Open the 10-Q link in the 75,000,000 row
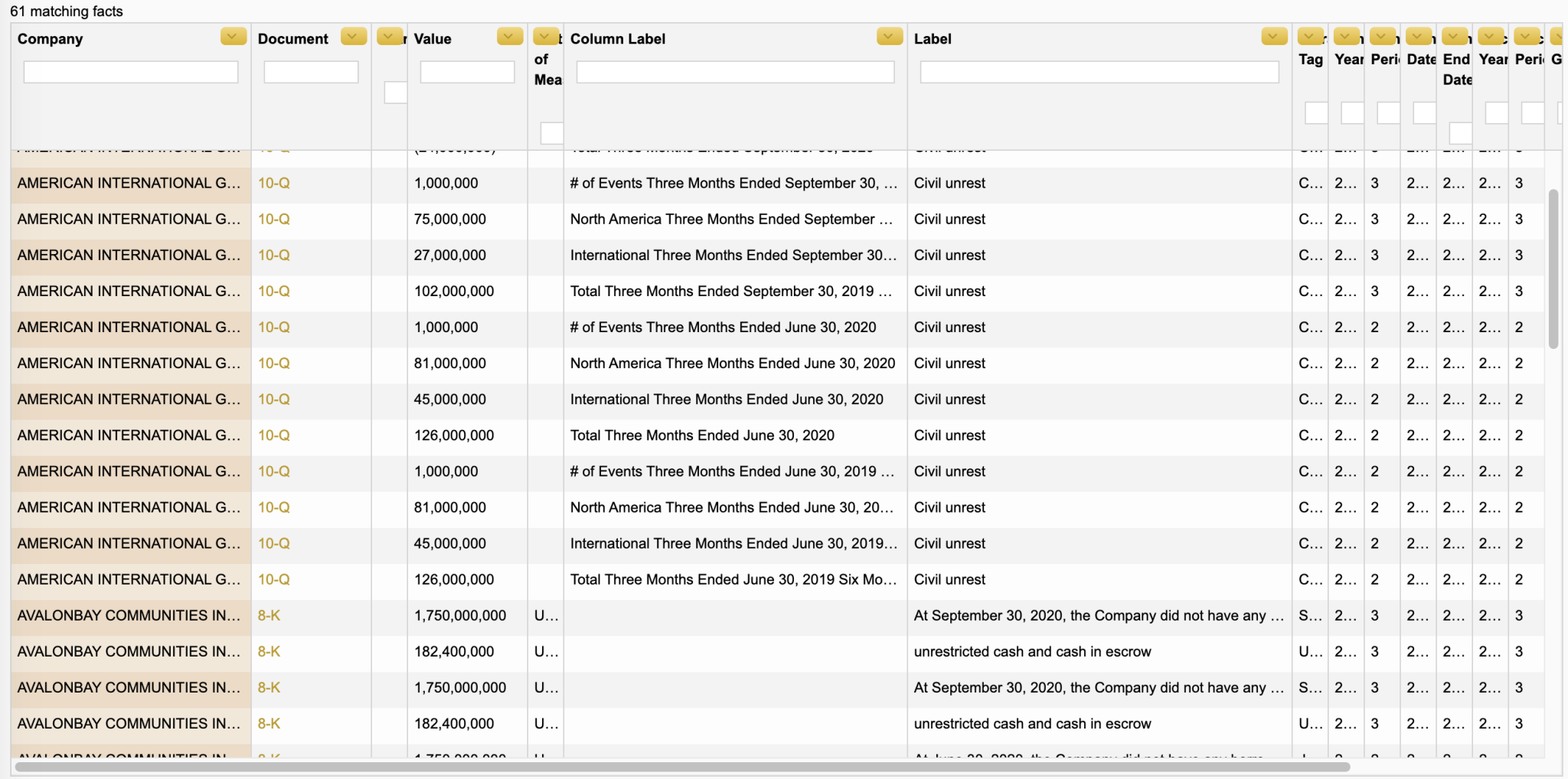 [273, 220]
